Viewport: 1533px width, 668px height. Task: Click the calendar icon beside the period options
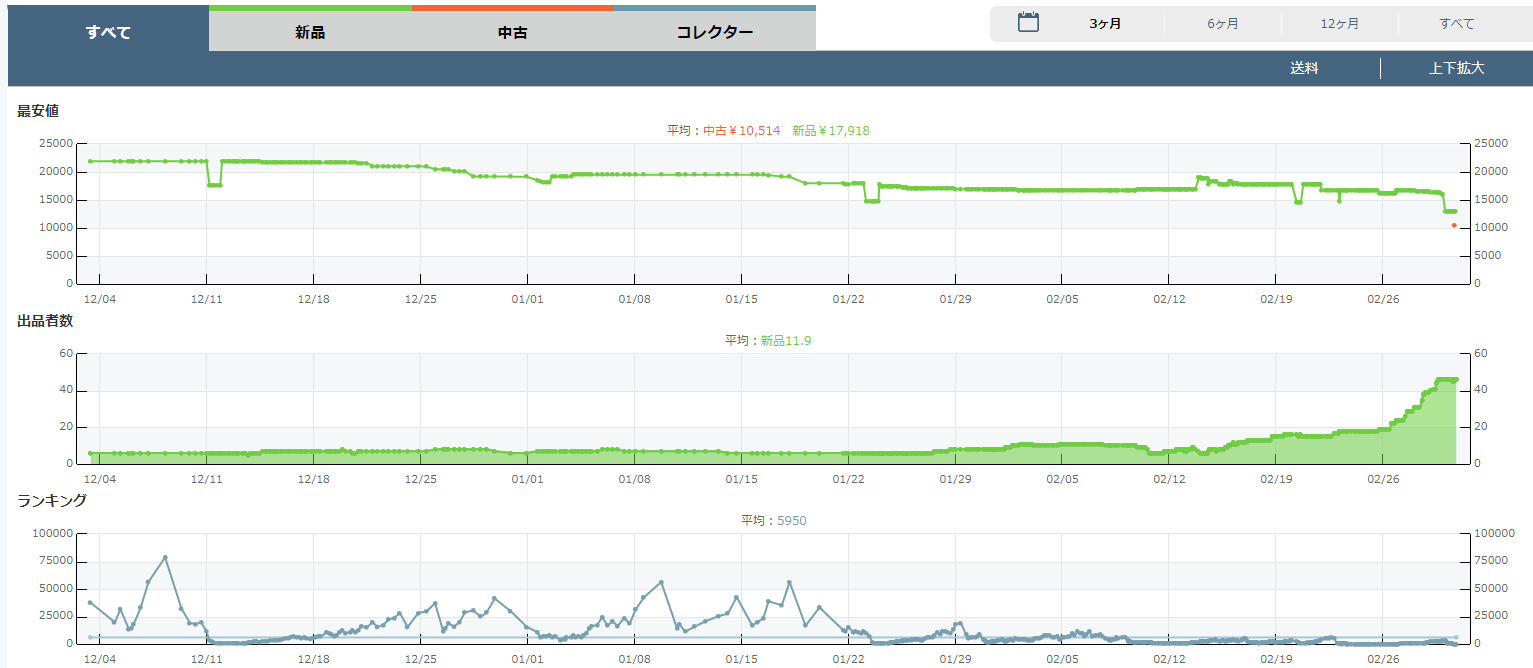pyautogui.click(x=1028, y=23)
